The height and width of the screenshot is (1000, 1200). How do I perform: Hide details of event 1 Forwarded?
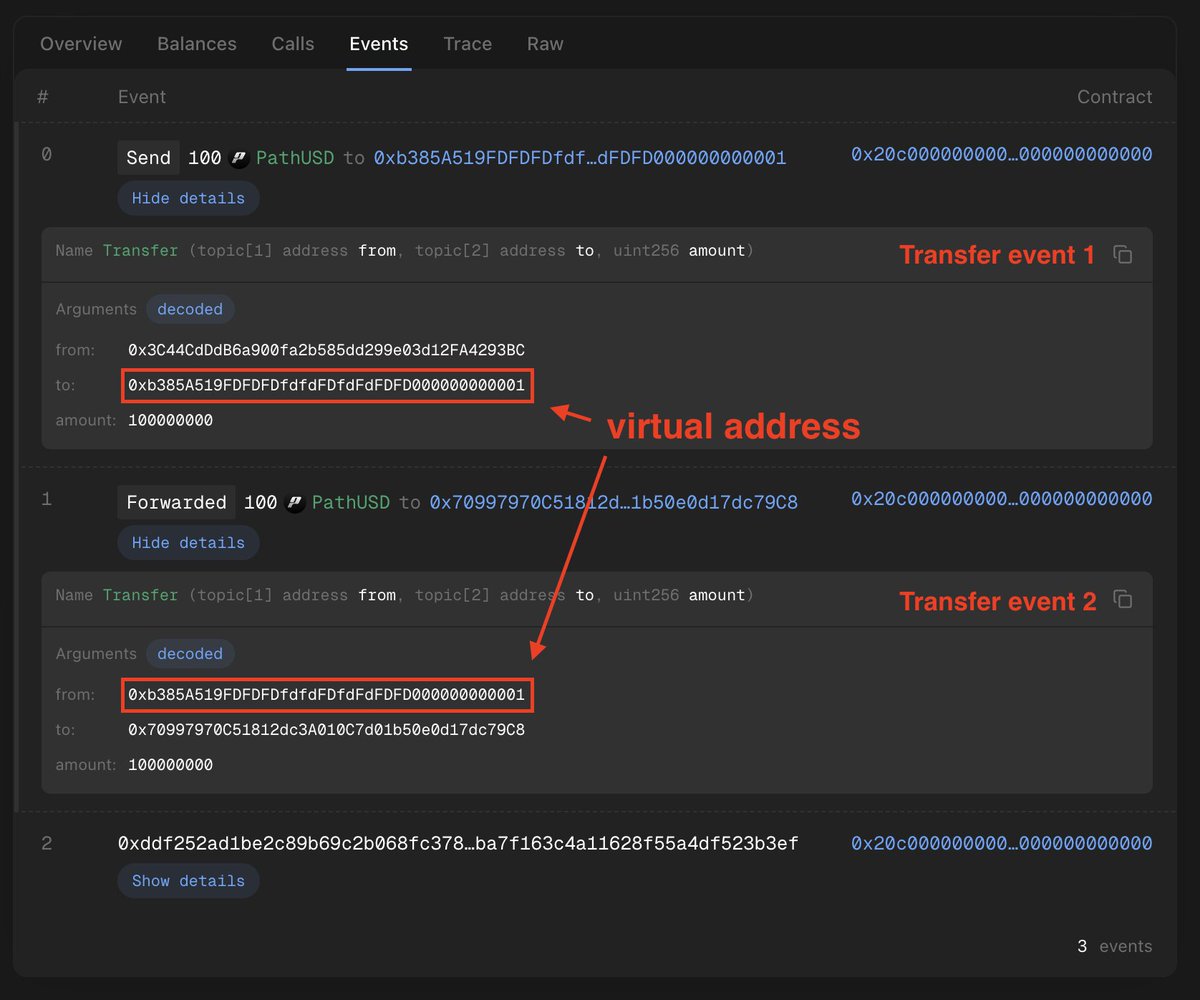click(188, 543)
